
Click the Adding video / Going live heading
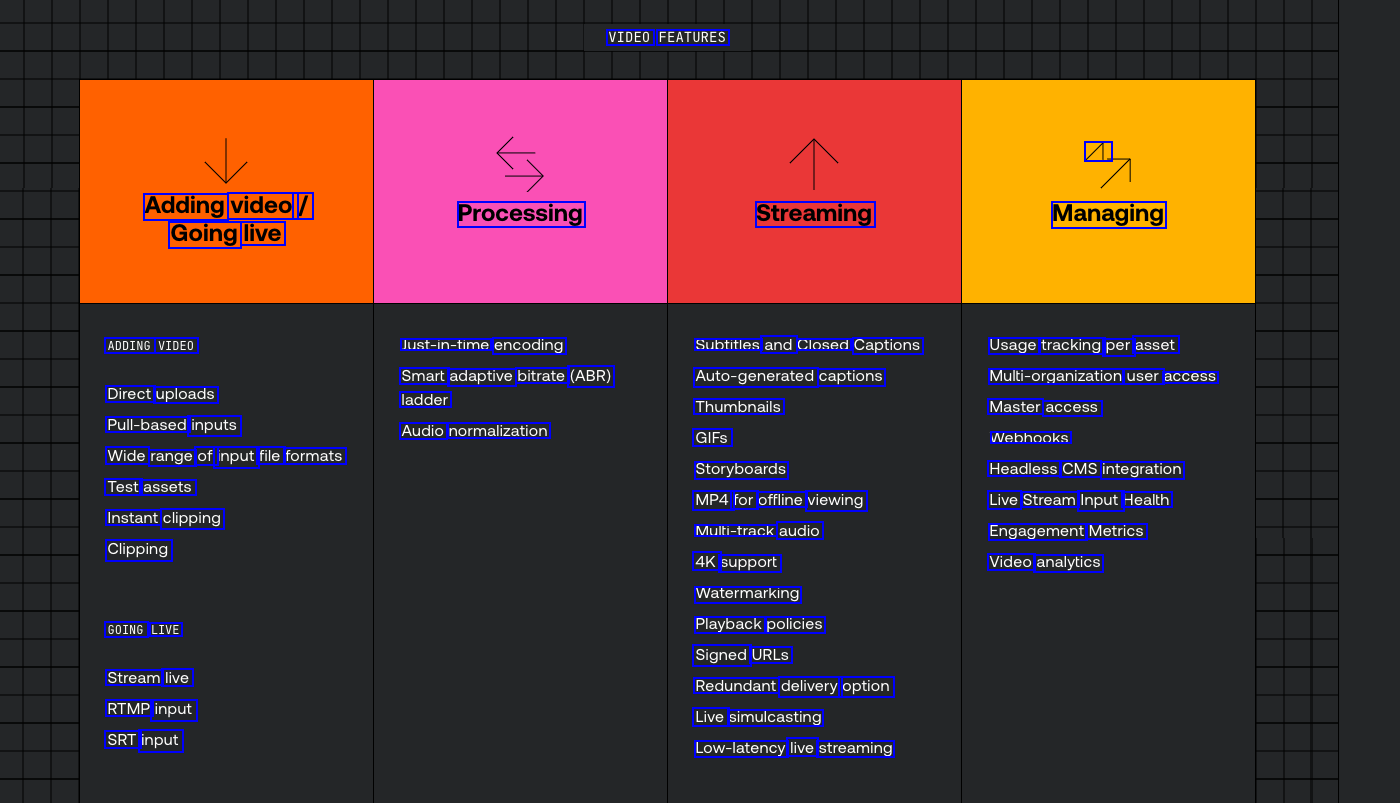pyautogui.click(x=227, y=220)
